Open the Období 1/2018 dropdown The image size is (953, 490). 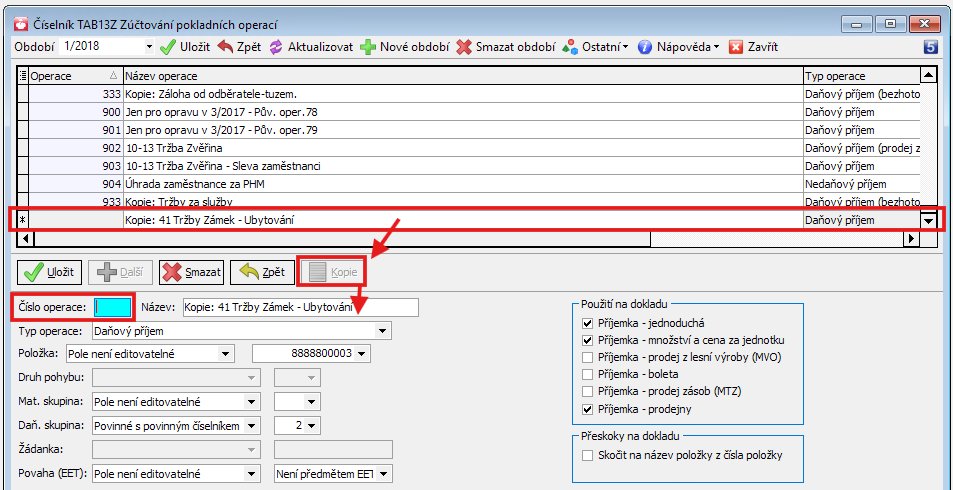[149, 47]
